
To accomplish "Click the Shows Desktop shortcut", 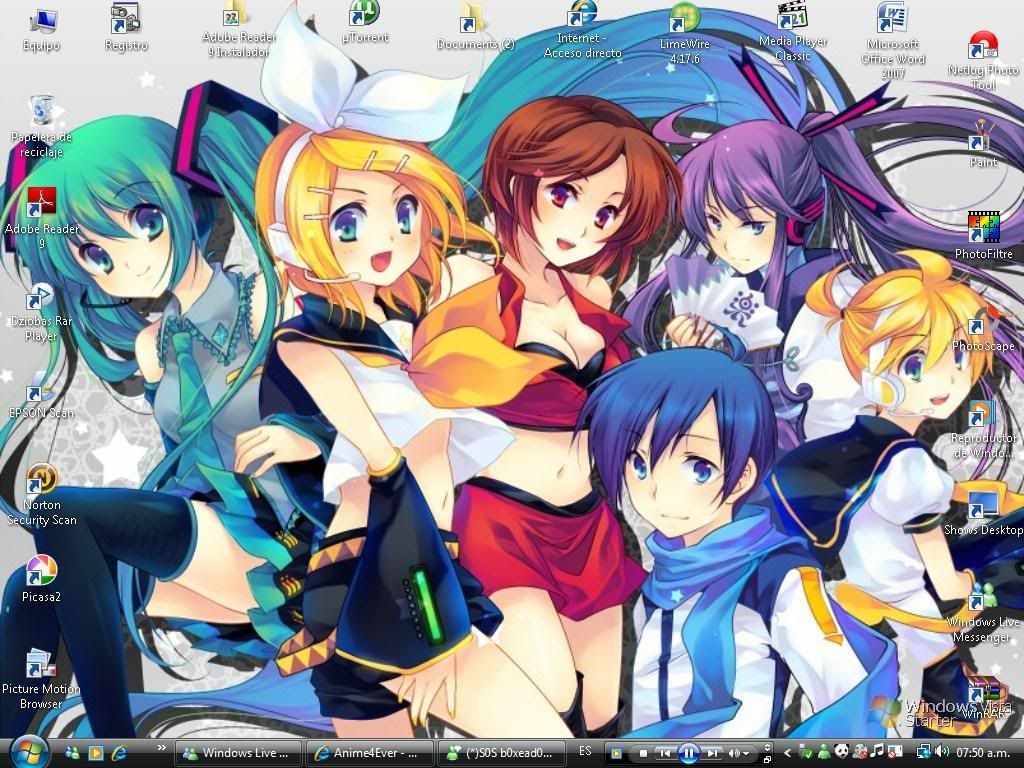I will tap(983, 513).
